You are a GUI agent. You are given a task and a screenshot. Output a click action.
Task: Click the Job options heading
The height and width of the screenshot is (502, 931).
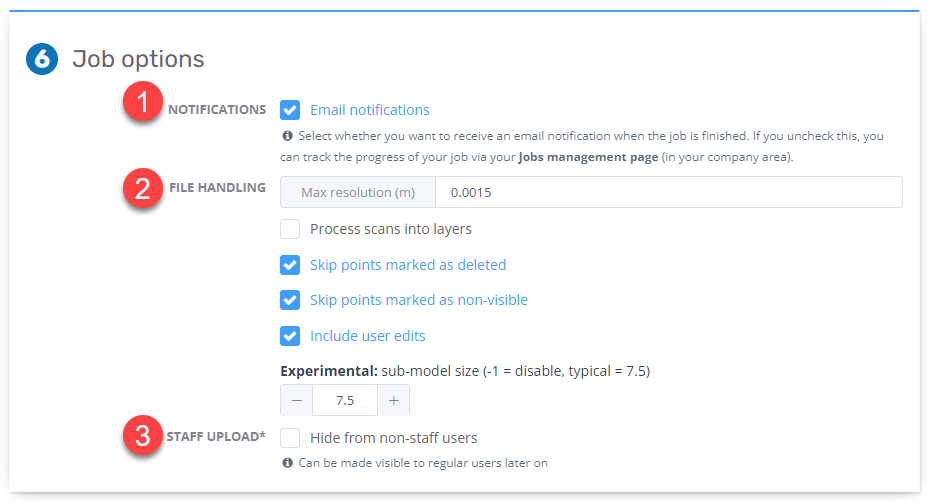click(x=138, y=60)
